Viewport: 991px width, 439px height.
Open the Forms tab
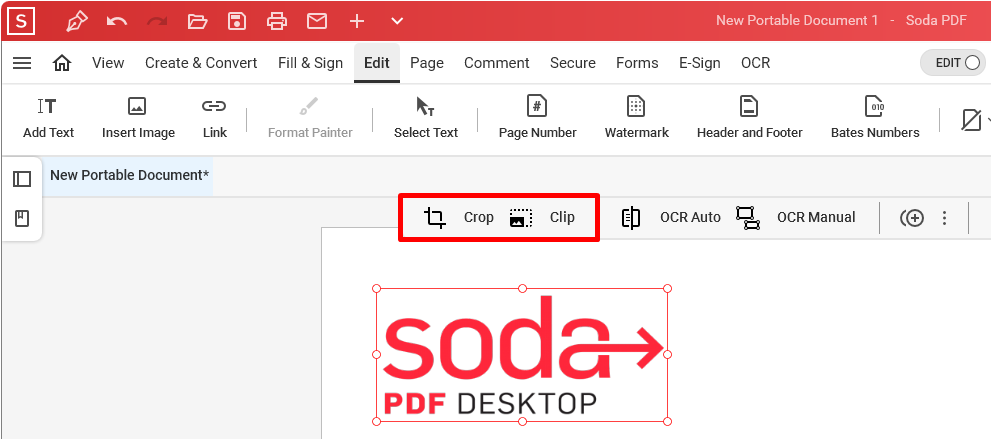[x=637, y=63]
